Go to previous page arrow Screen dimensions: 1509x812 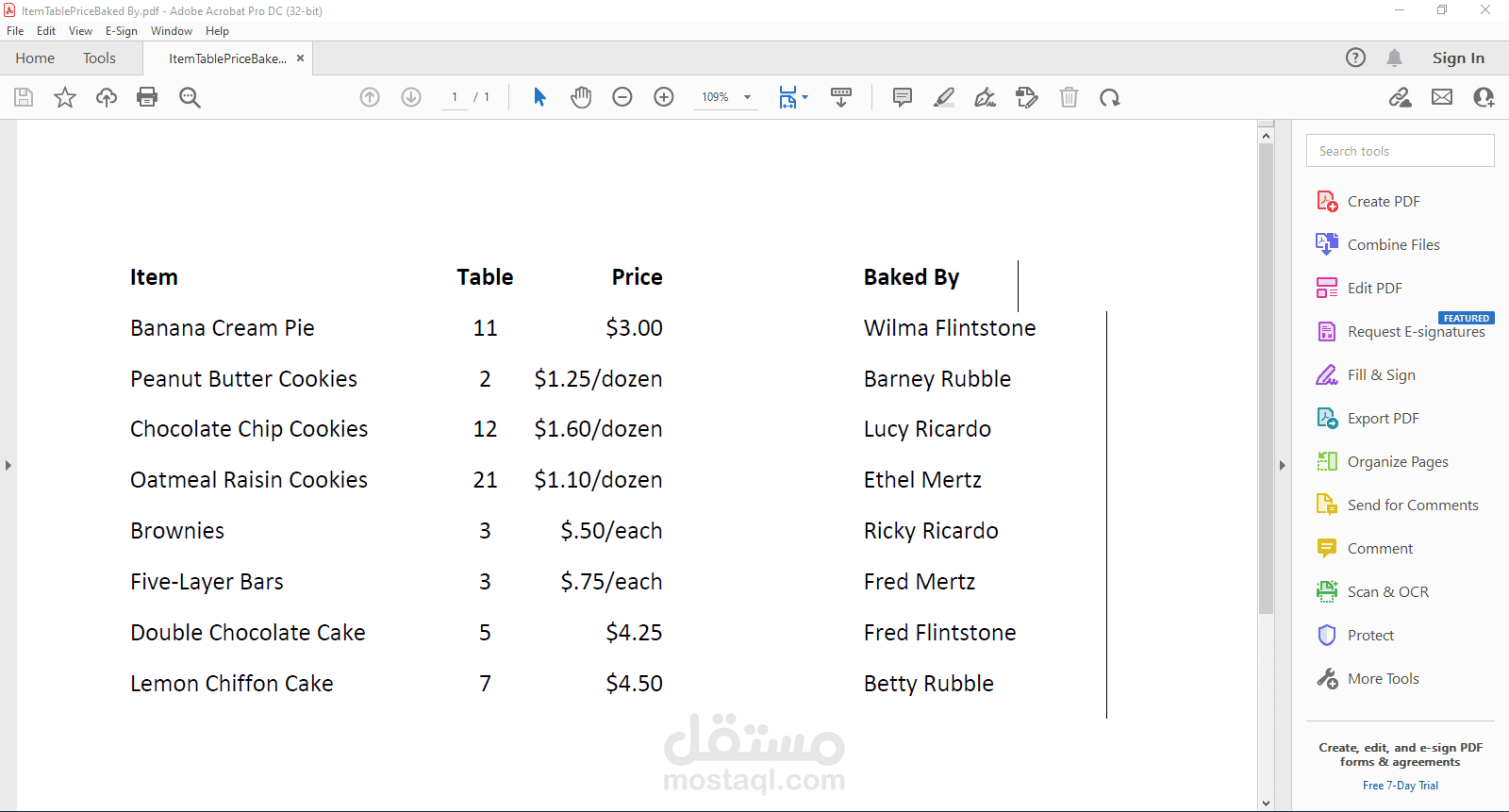370,97
